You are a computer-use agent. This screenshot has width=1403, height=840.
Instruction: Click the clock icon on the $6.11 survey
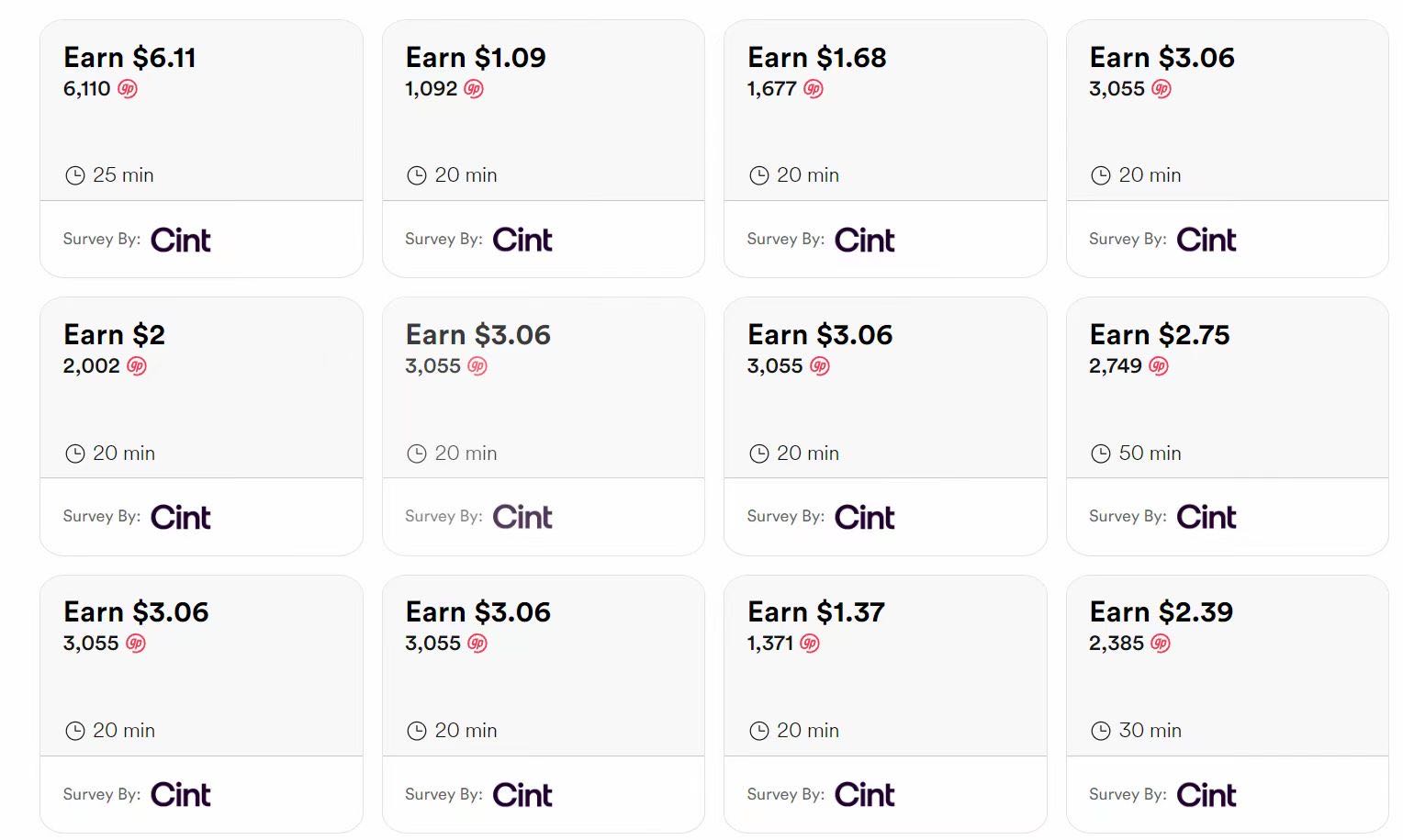pos(75,175)
